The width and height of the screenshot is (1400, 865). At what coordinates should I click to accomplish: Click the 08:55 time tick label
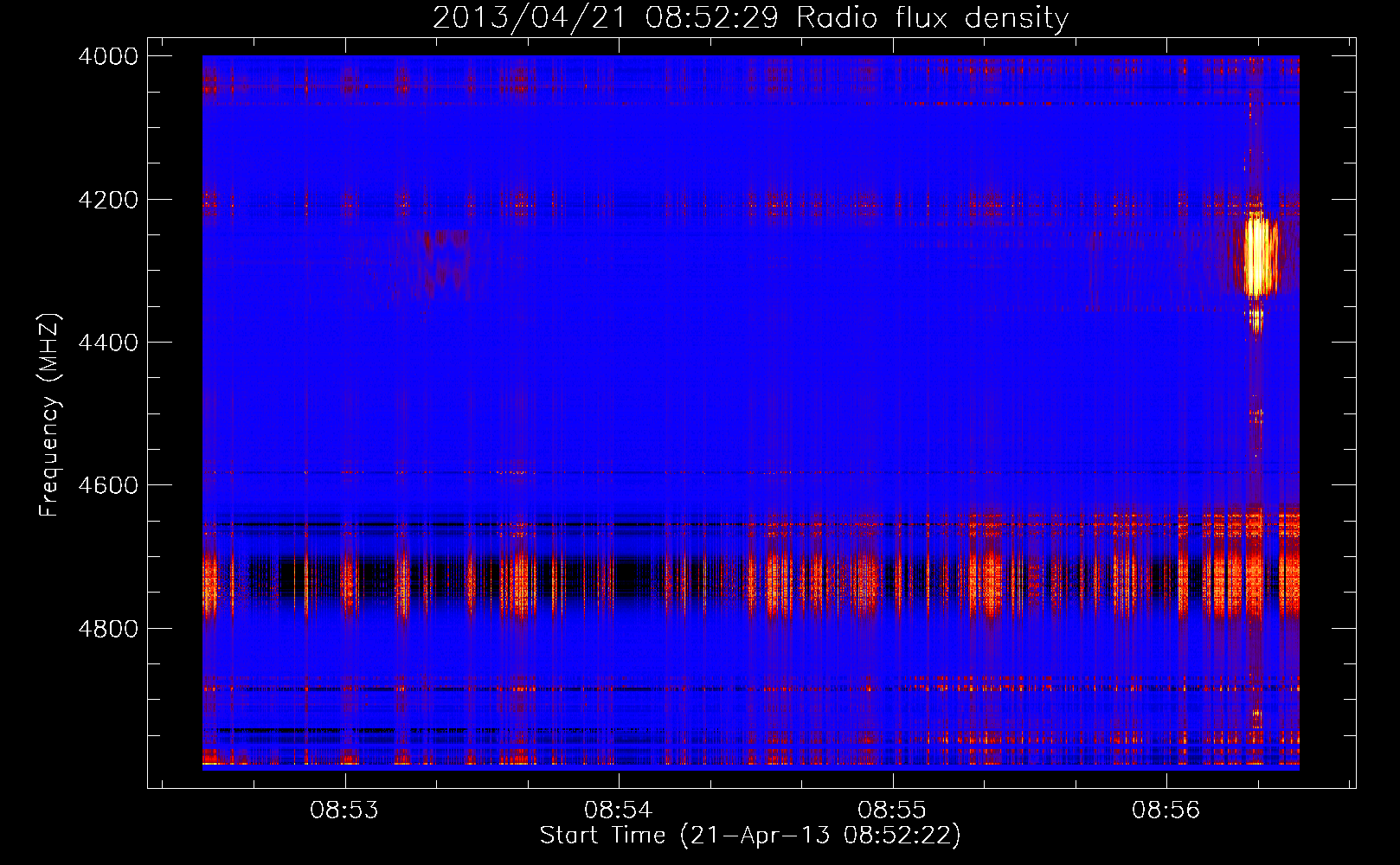[892, 811]
